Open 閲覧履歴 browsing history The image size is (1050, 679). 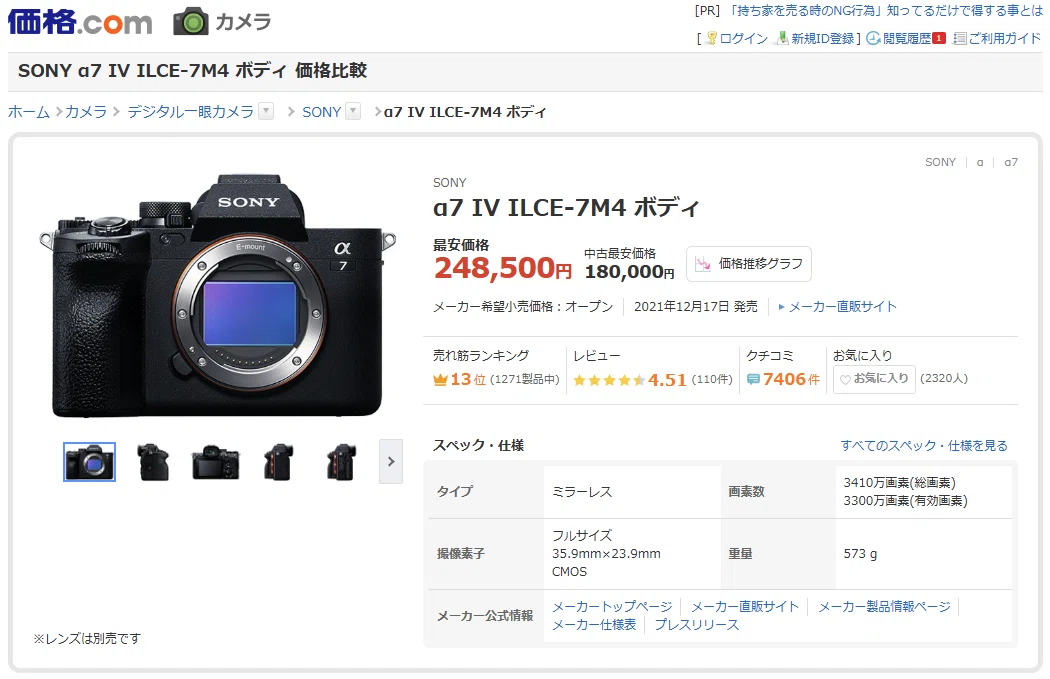907,39
